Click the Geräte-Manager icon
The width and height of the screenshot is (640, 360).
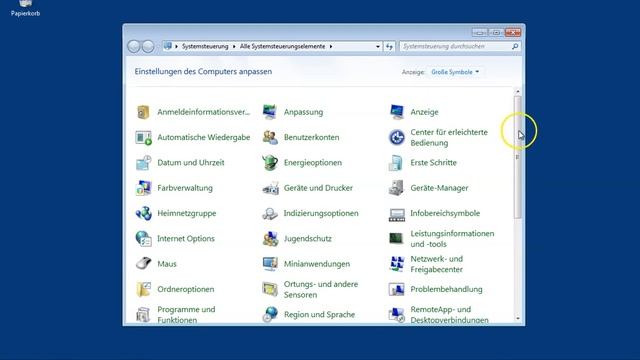(396, 188)
